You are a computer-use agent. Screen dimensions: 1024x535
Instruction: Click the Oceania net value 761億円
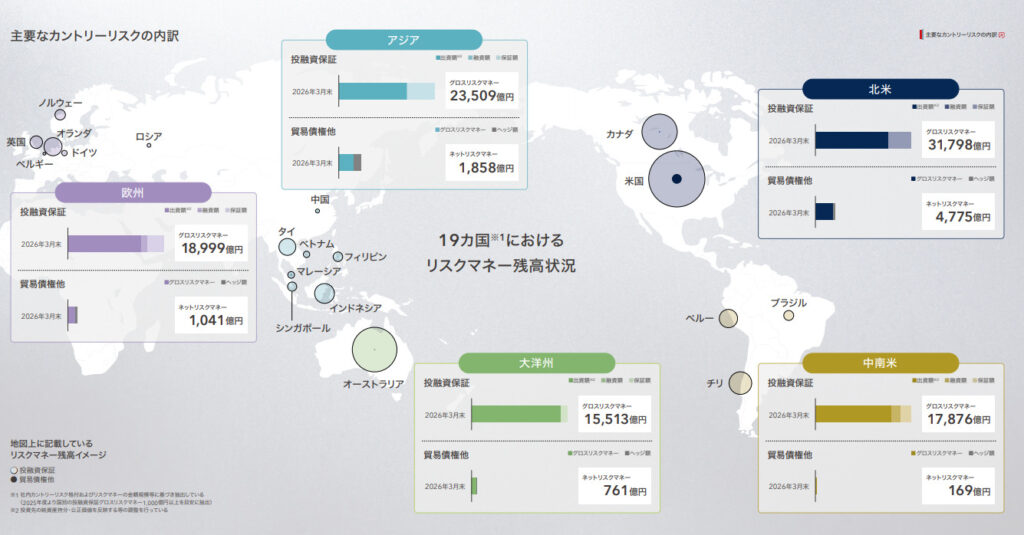click(625, 491)
